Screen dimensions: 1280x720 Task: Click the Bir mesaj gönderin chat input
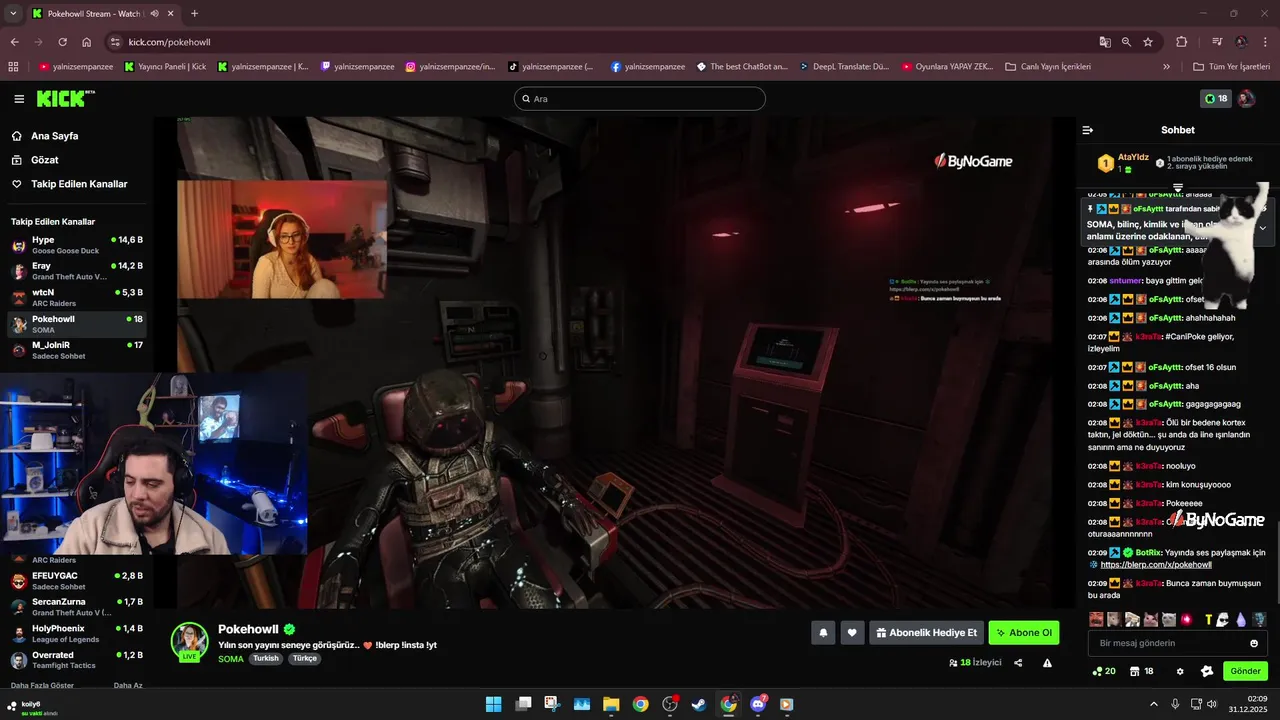click(1178, 643)
